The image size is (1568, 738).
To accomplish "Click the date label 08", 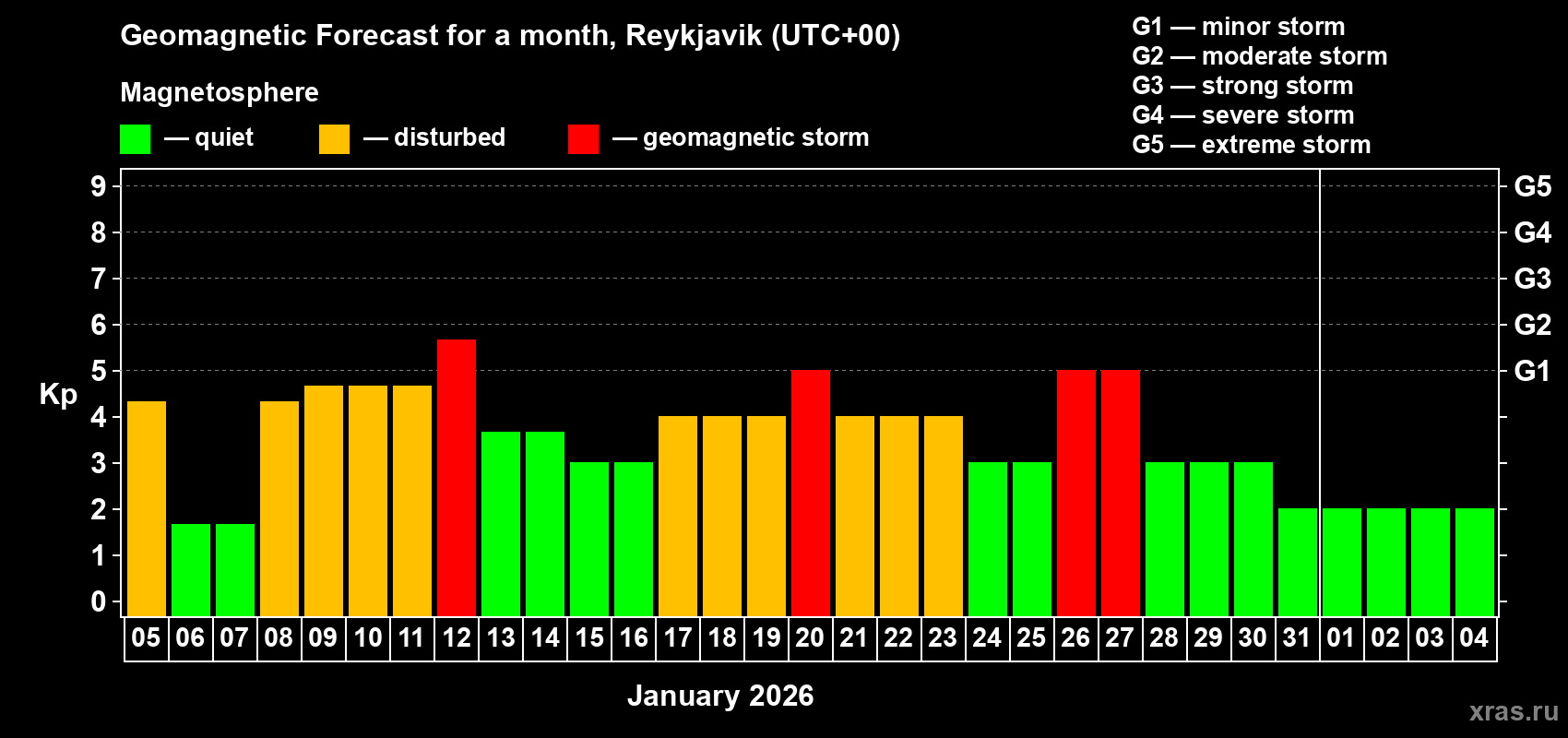I will pyautogui.click(x=279, y=638).
